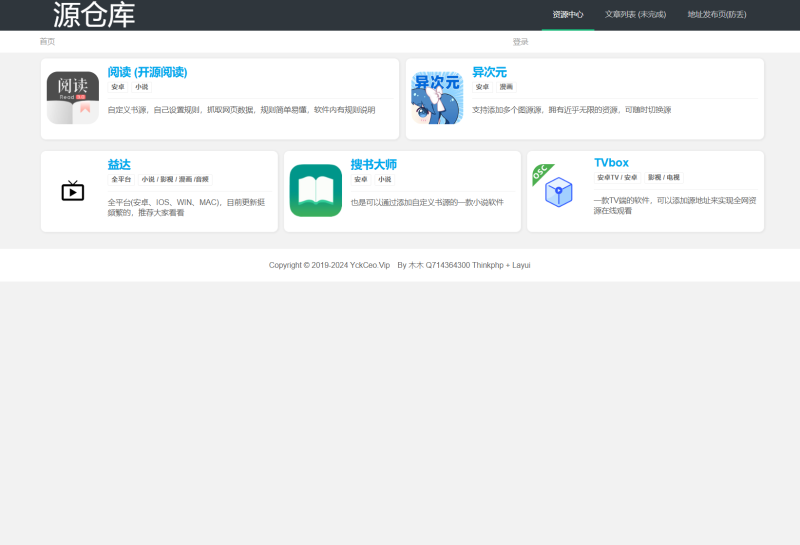Open the 文章列表 (未完成) menu item
Image resolution: width=800 pixels, height=545 pixels.
(x=635, y=15)
